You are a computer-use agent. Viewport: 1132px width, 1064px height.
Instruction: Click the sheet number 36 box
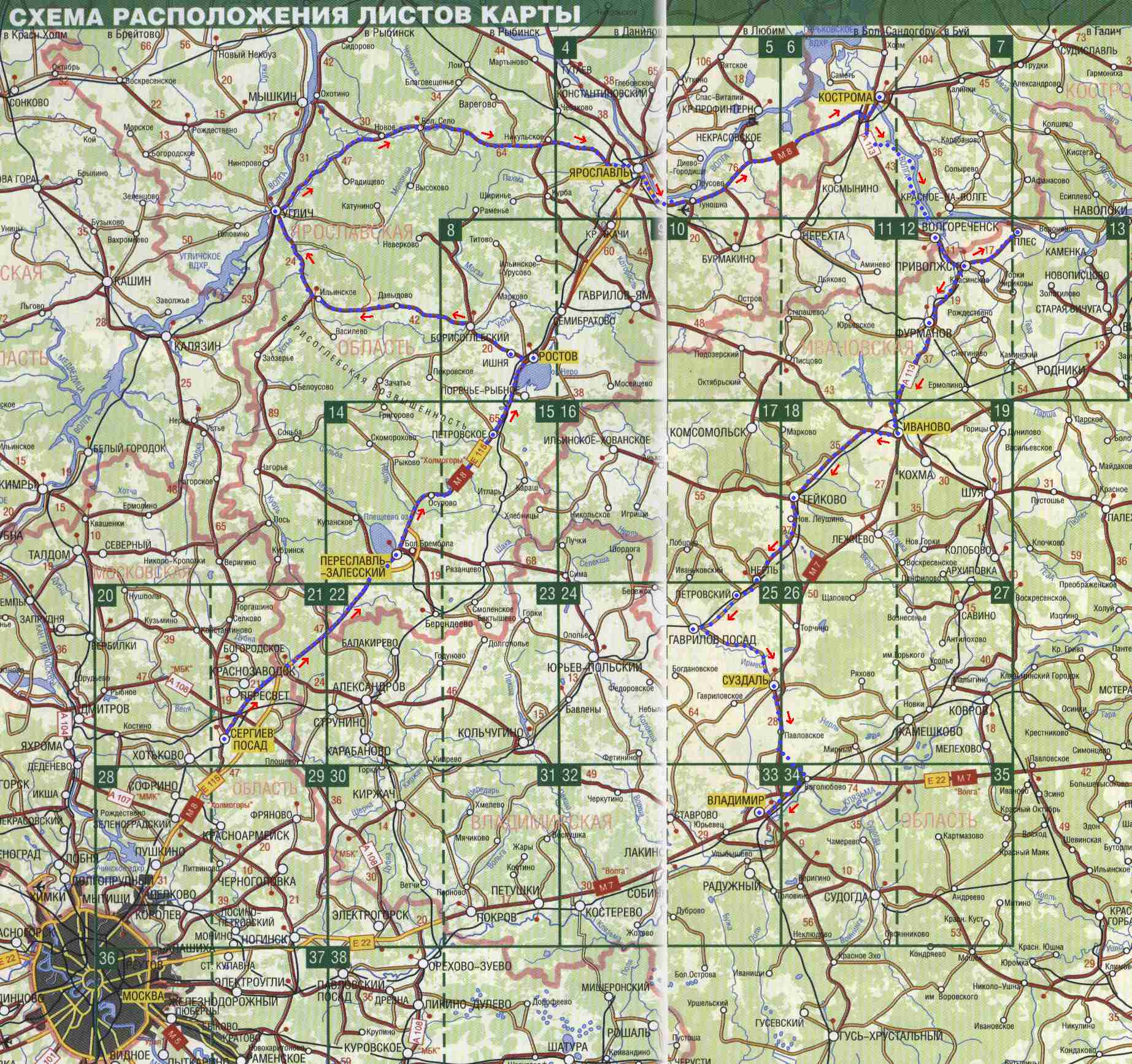point(106,957)
